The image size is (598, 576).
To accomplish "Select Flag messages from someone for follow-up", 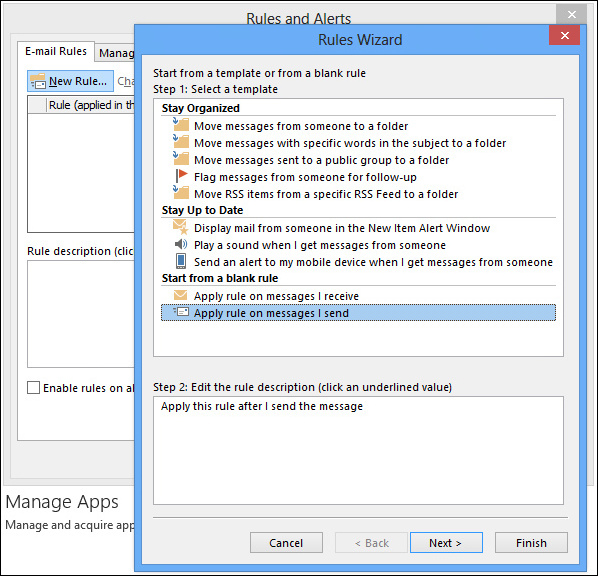I will 305,177.
